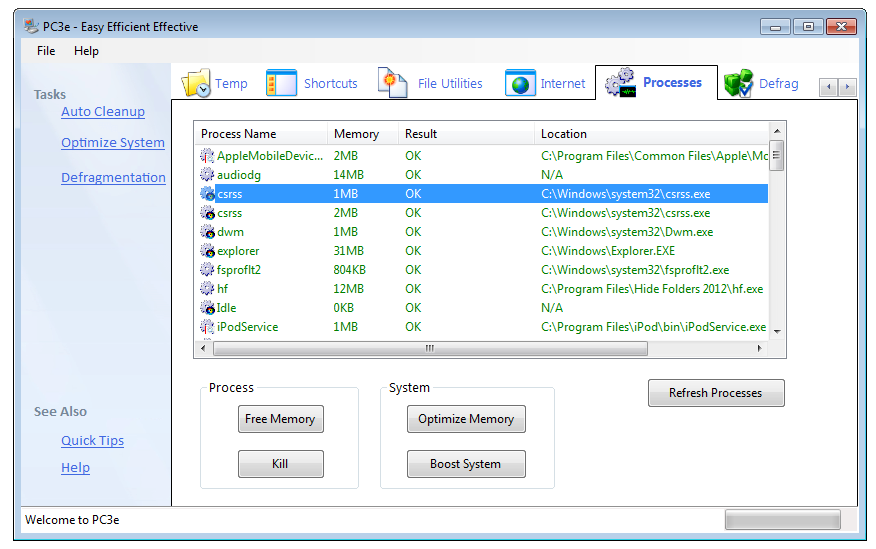This screenshot has height=549, width=876.
Task: Click the dwm process gear icon
Action: click(x=207, y=232)
